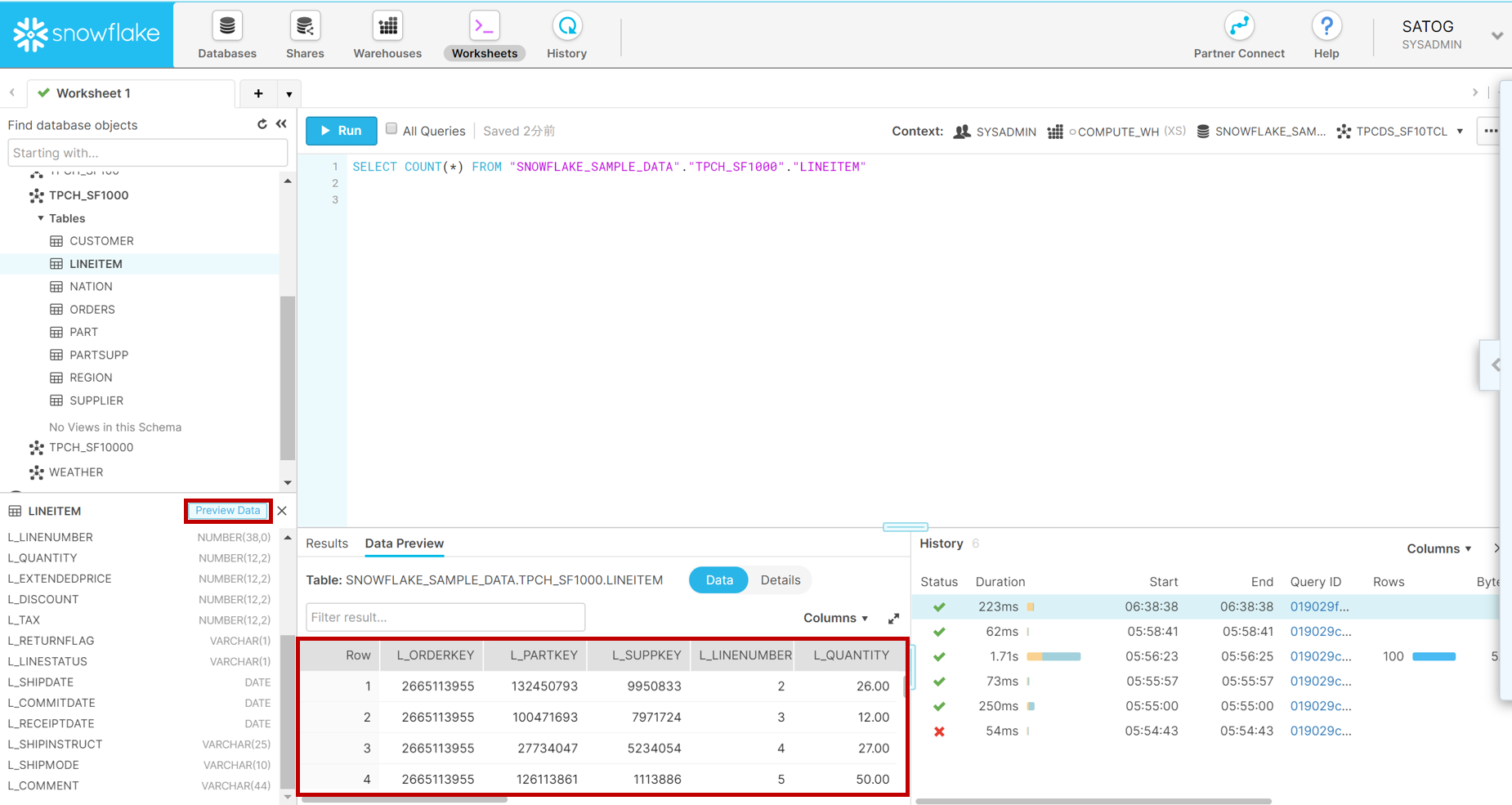Open the Shares page icon
Screen dimensions: 1512x805
point(305,26)
